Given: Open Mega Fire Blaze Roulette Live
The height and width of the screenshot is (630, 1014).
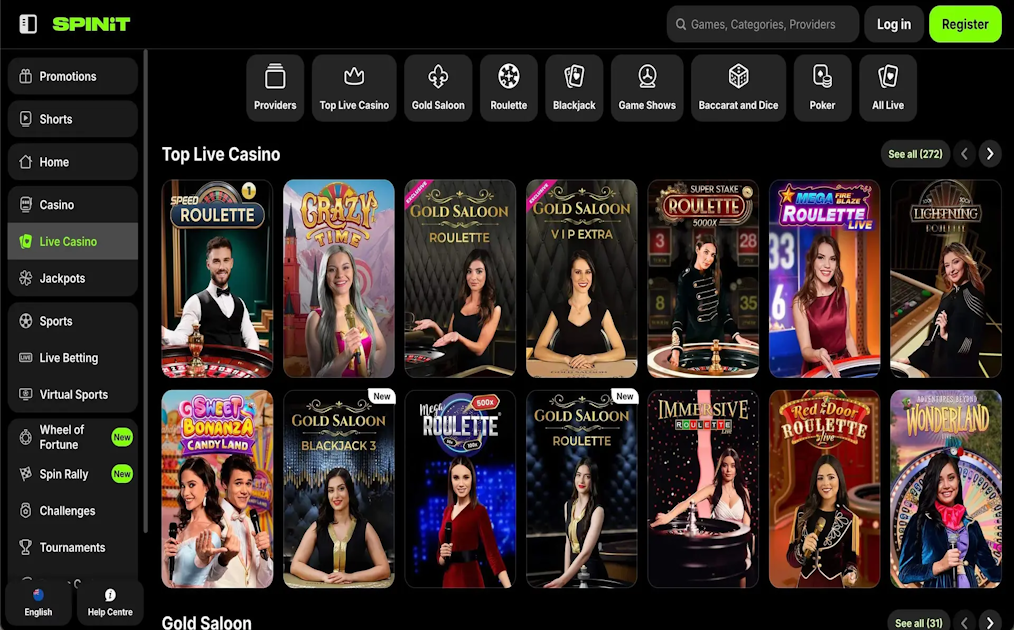Looking at the screenshot, I should click(825, 278).
